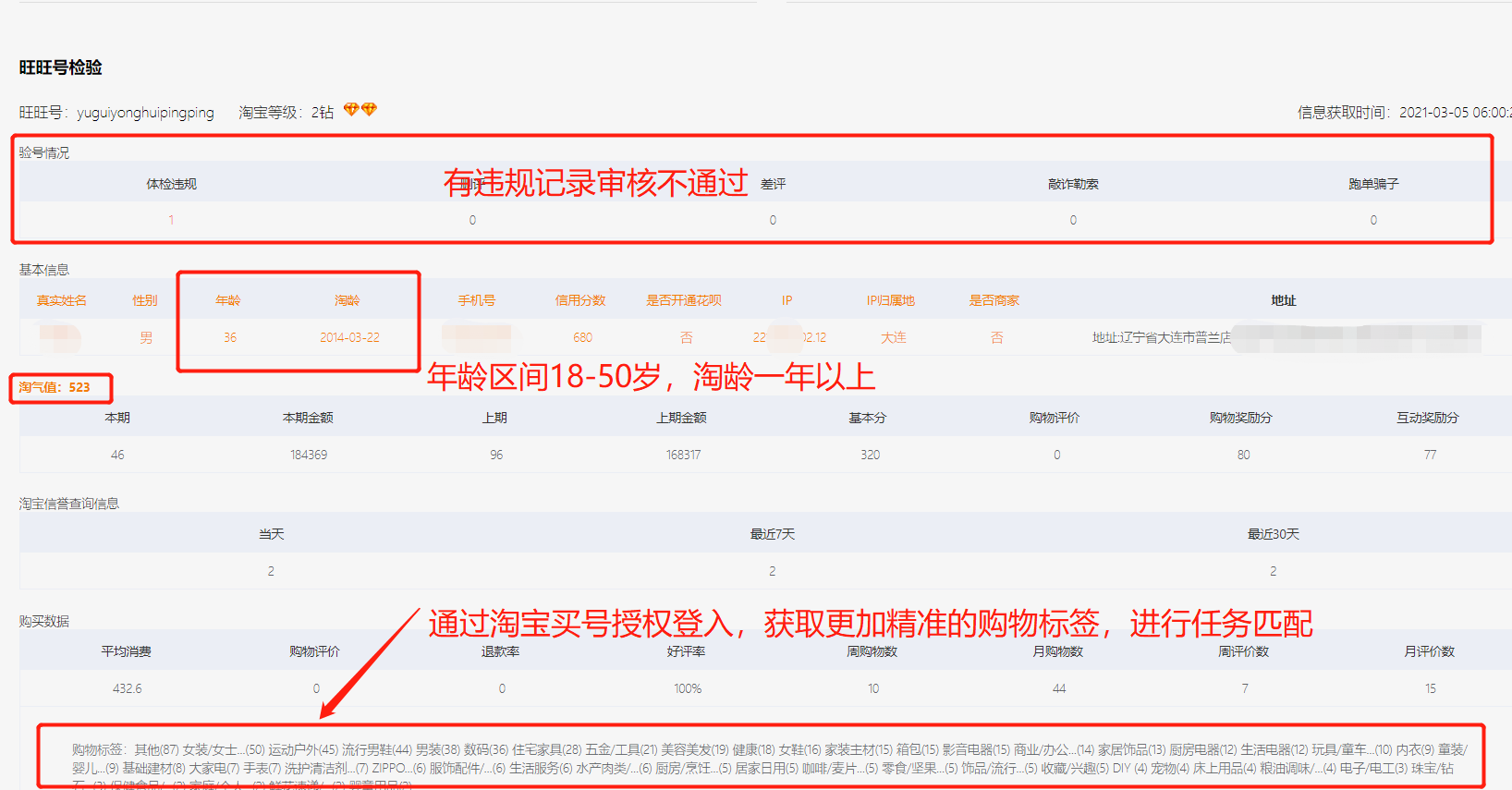This screenshot has height=790, width=1512.
Task: Click the 当天 column header
Action: 272,534
